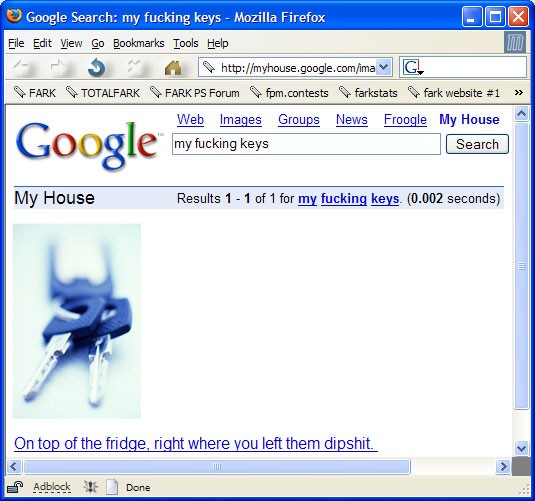Image resolution: width=535 pixels, height=501 pixels.
Task: Click the URL address bar field
Action: [295, 68]
